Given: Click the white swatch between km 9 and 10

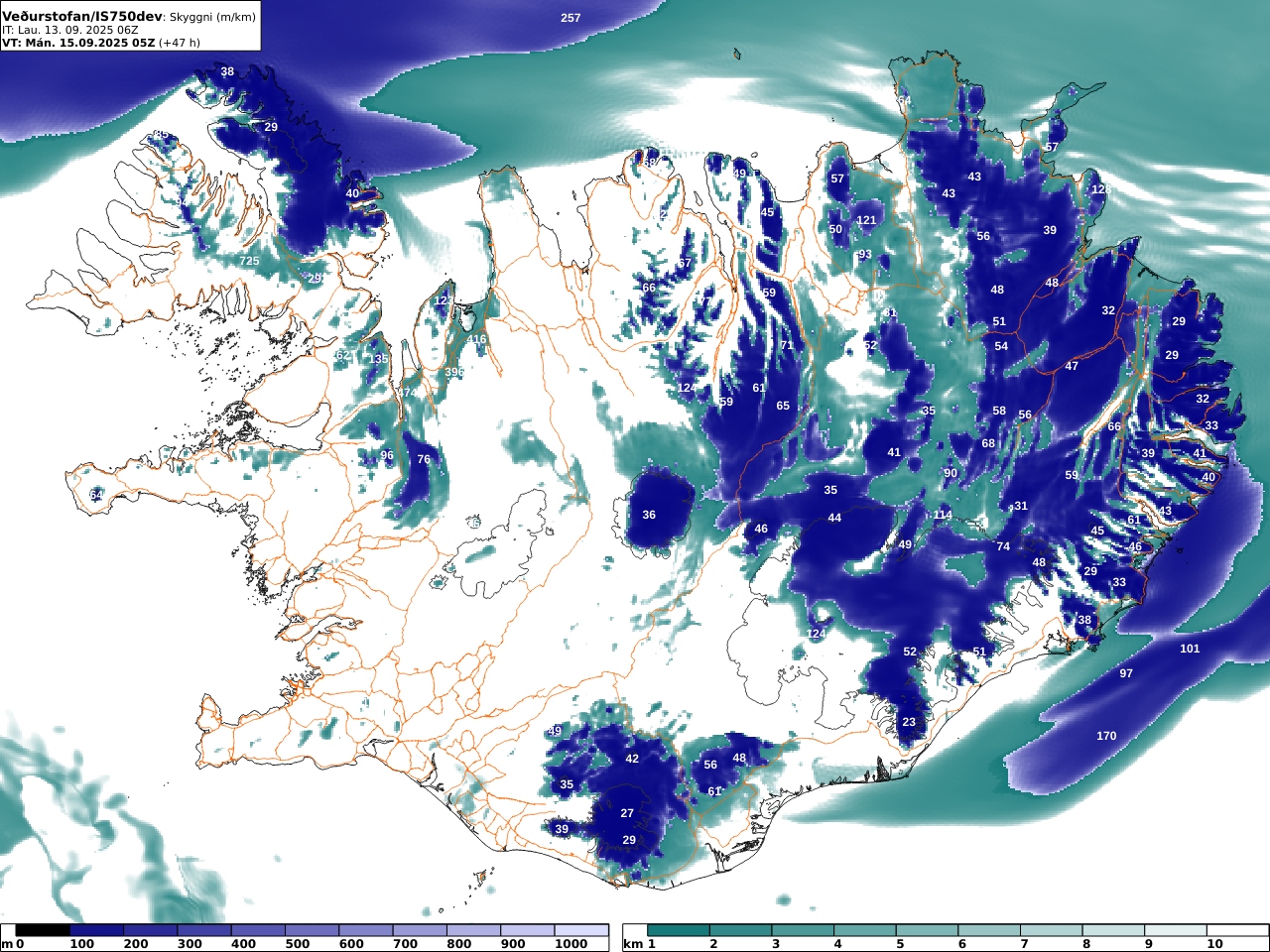Looking at the screenshot, I should coord(1174,930).
